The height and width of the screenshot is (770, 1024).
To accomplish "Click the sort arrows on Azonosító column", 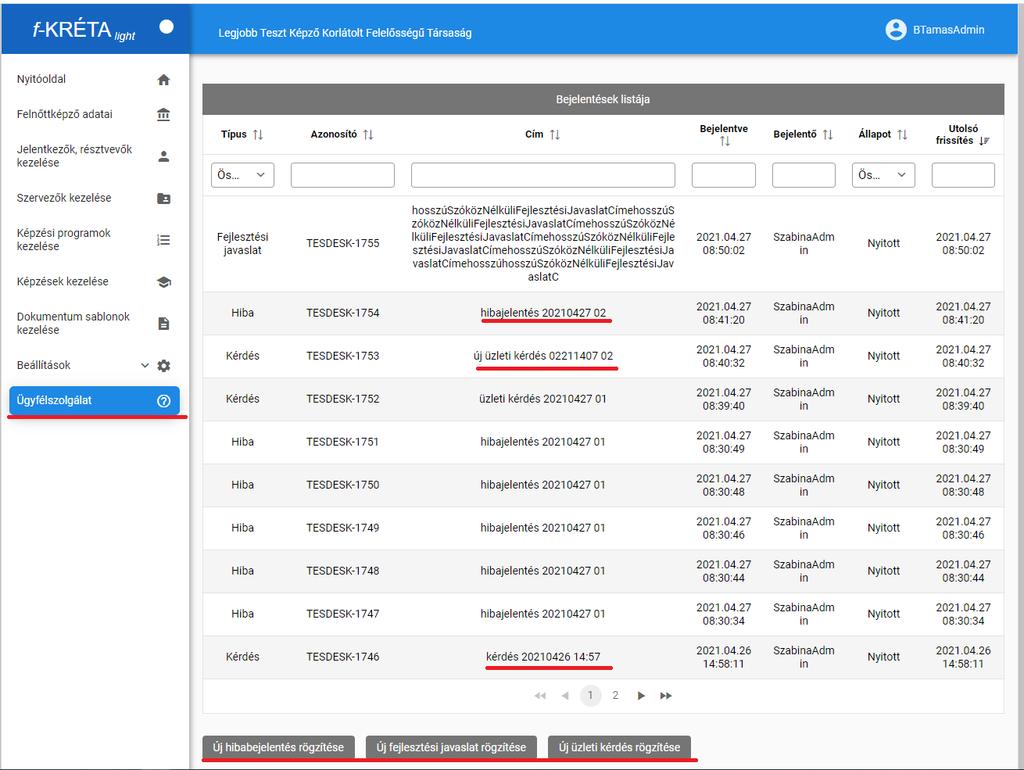I will pyautogui.click(x=368, y=135).
